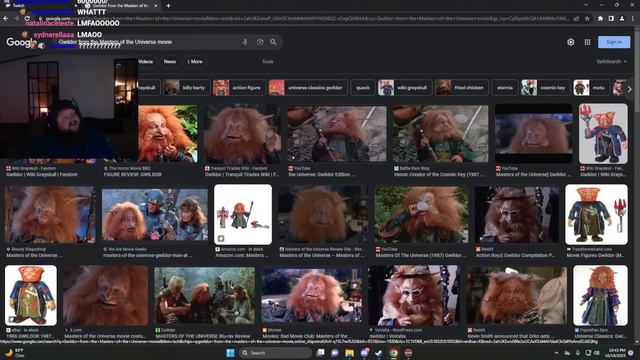Image resolution: width=640 pixels, height=360 pixels.
Task: Click the voice search microphone icon
Action: [x=245, y=42]
